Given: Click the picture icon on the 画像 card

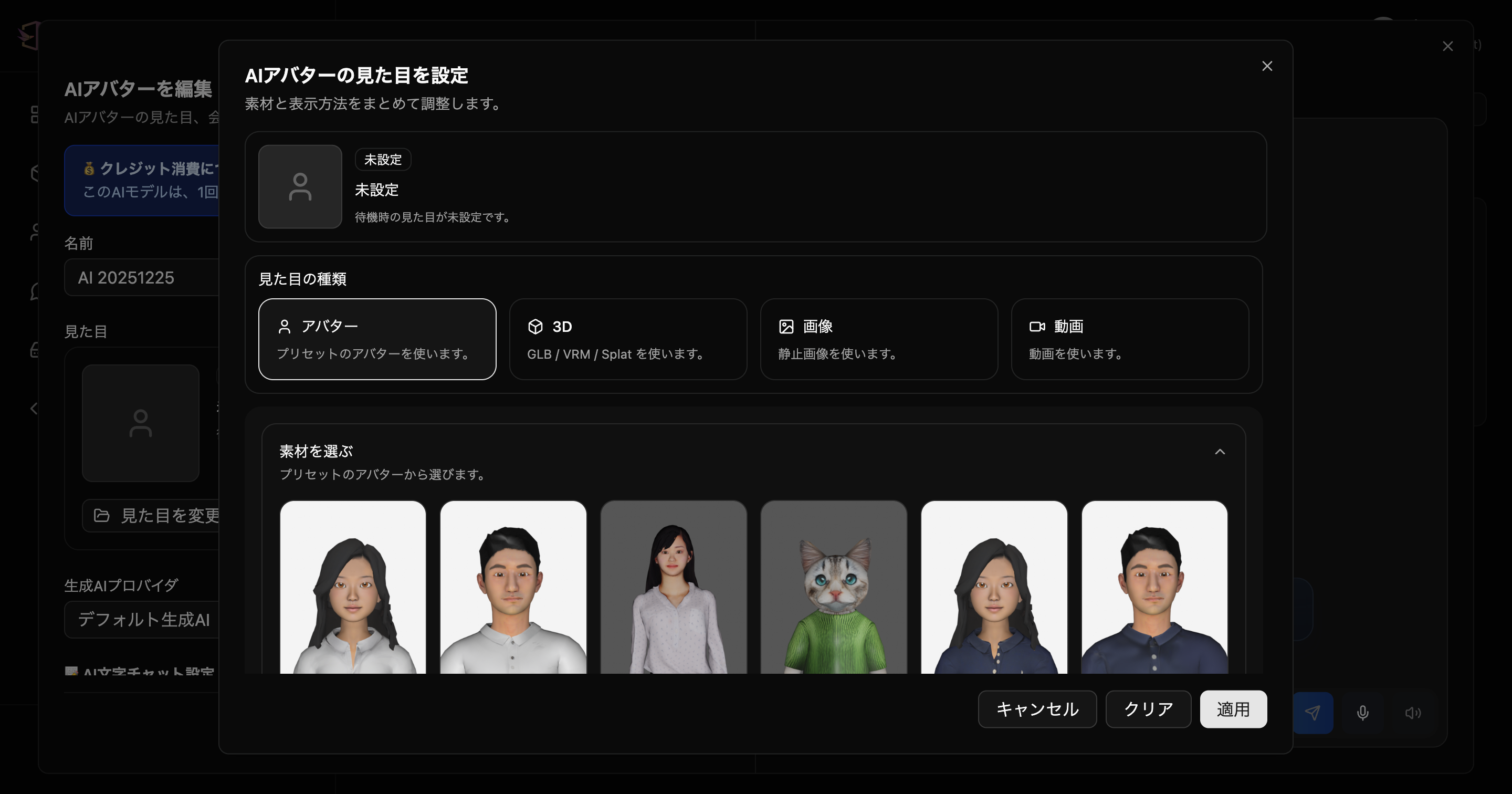Looking at the screenshot, I should coord(786,327).
